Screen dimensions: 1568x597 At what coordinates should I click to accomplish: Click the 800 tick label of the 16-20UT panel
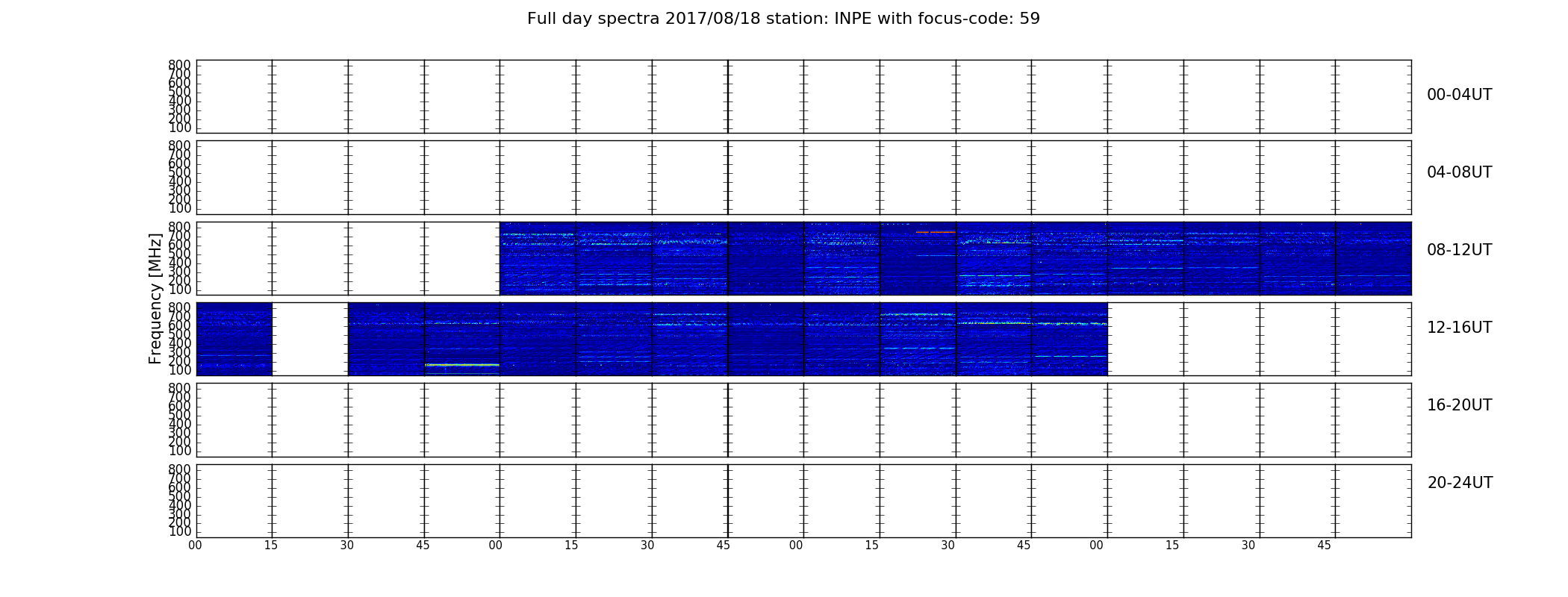coord(179,388)
